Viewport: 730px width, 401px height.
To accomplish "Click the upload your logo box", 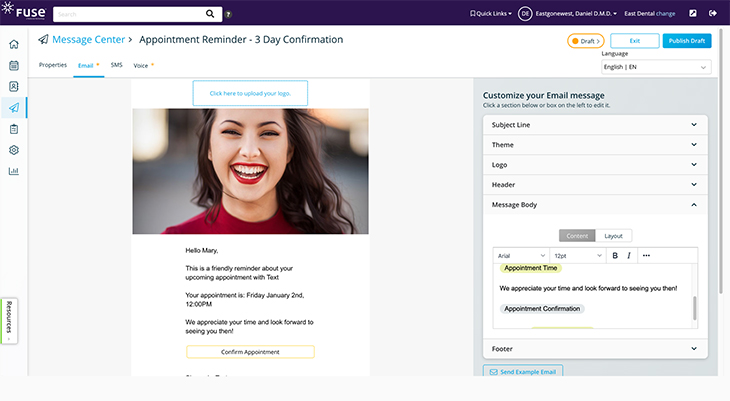I will [250, 93].
